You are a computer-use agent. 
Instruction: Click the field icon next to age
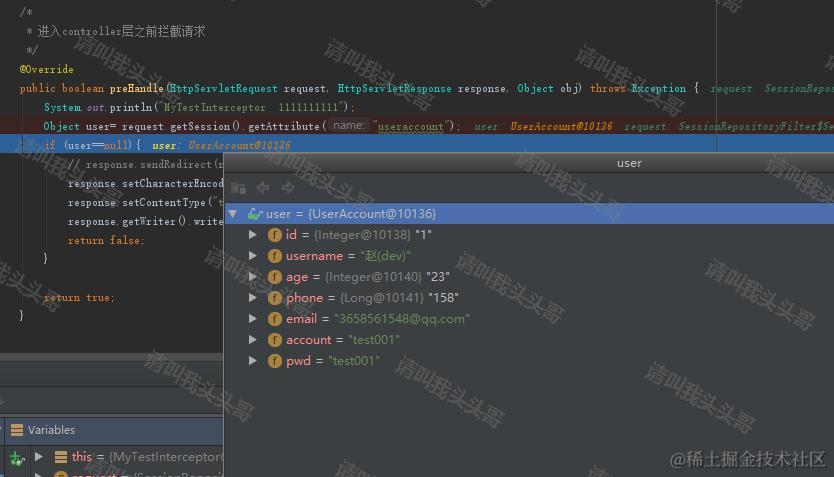point(274,277)
